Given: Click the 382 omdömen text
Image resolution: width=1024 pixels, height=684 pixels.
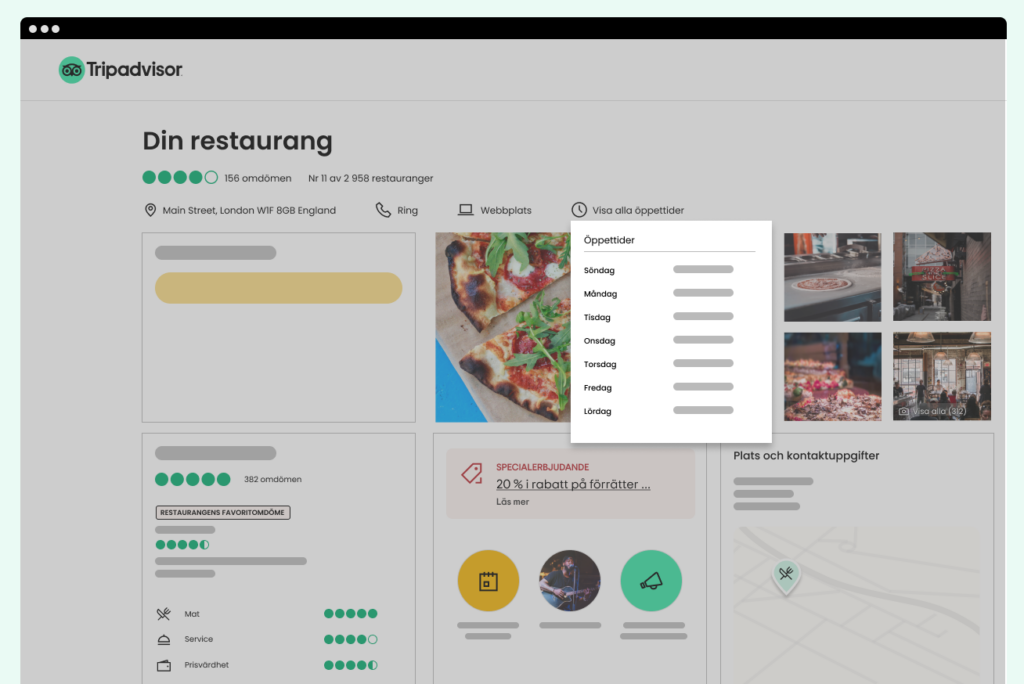Looking at the screenshot, I should point(272,479).
